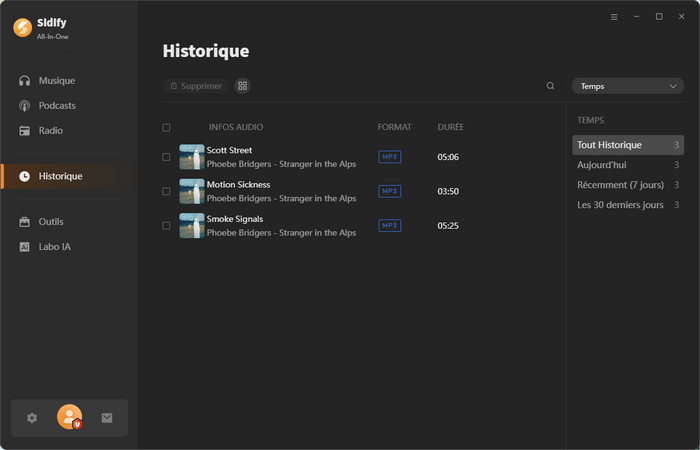Screen dimensions: 700x450
Task: Click the Sidify logo icon
Action: tap(22, 28)
